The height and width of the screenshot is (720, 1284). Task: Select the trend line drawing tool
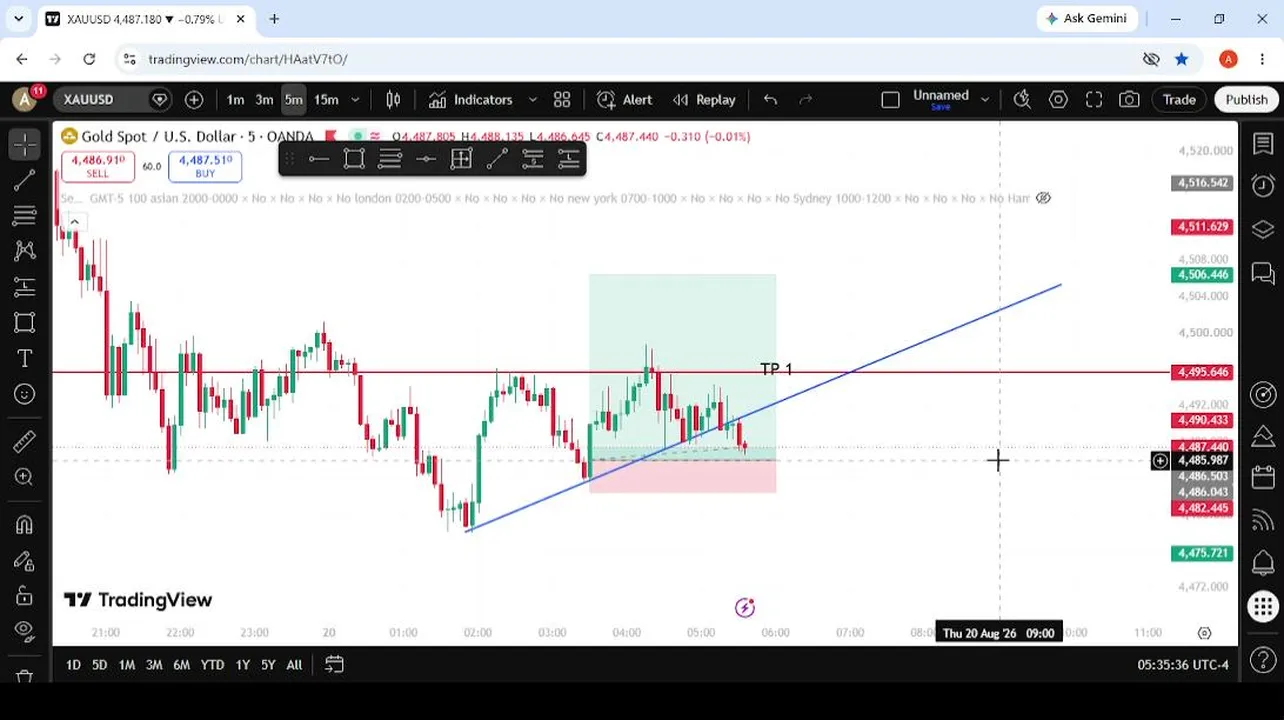[25, 180]
